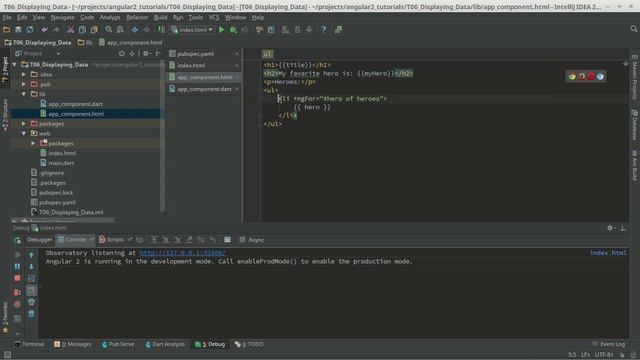This screenshot has width=640, height=360.
Task: Collapse the lib folder
Action: (24, 94)
